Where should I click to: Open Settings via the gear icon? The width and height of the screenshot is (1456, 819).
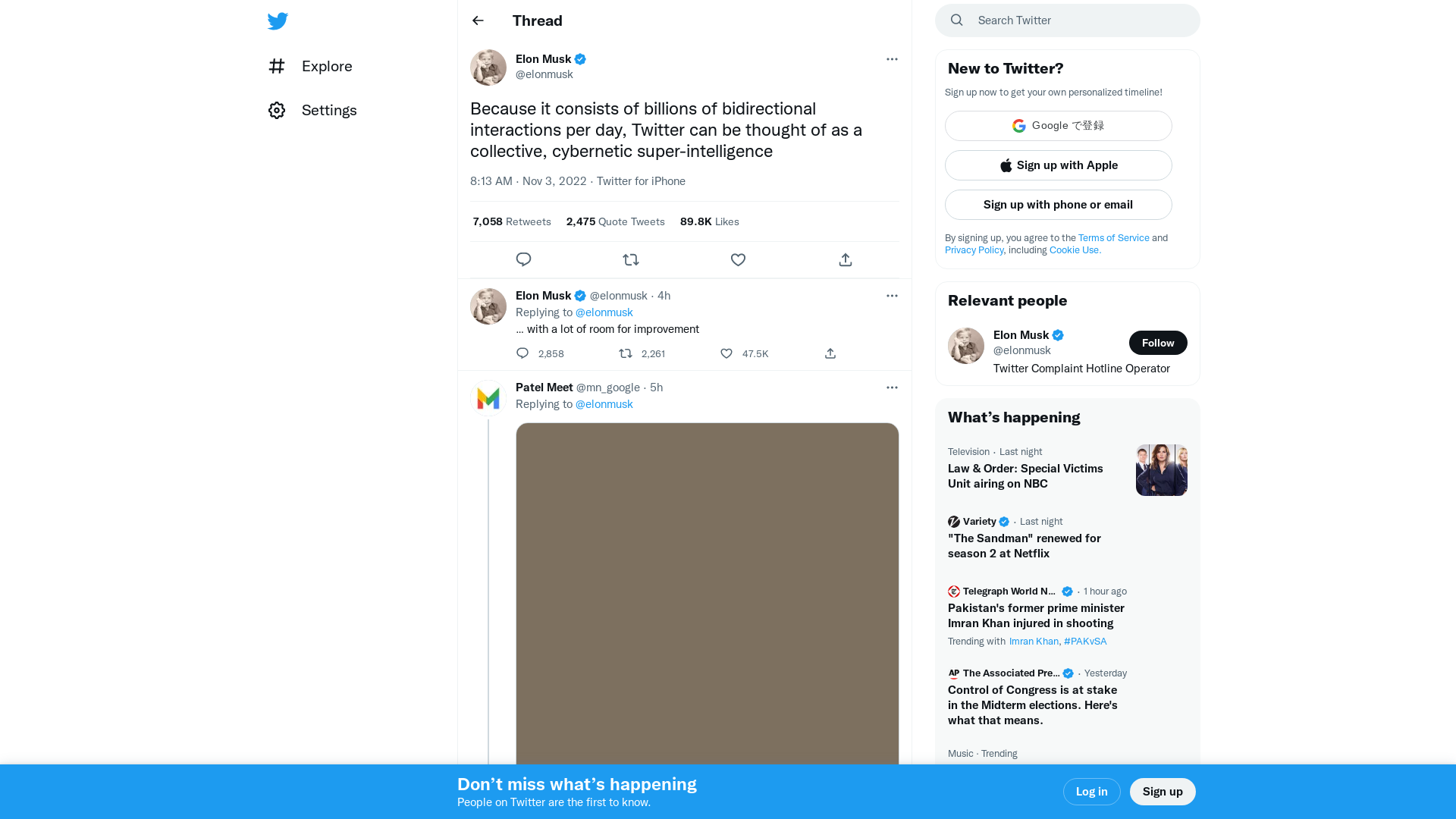pyautogui.click(x=277, y=110)
